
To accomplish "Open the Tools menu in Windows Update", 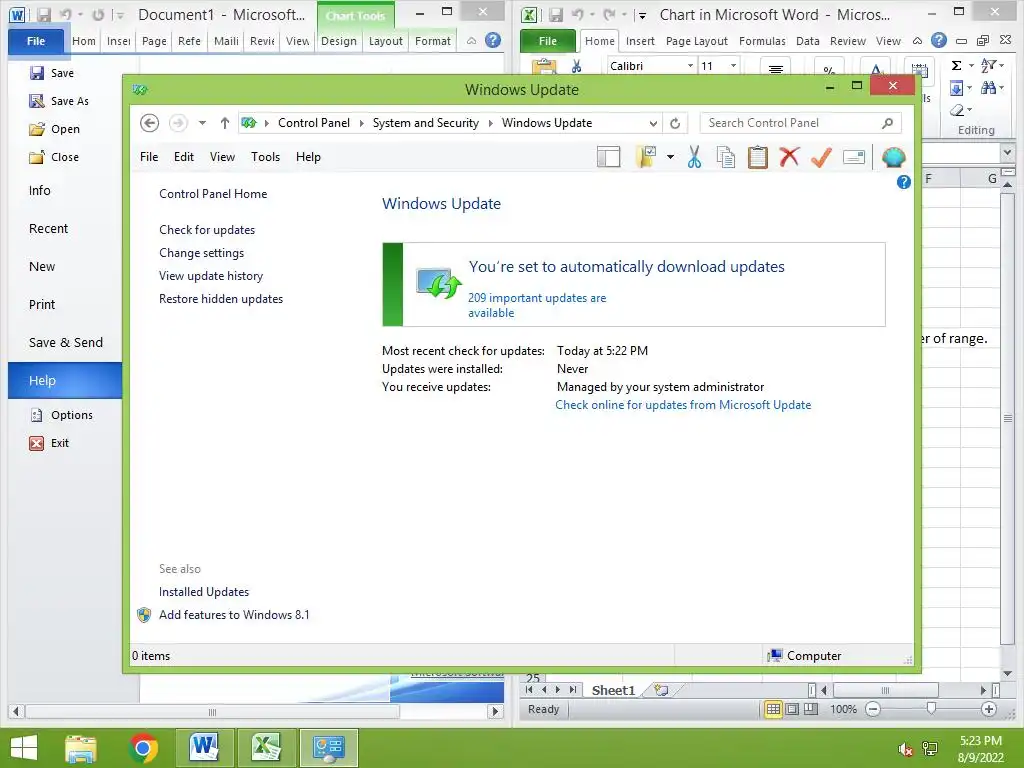I will coord(265,157).
